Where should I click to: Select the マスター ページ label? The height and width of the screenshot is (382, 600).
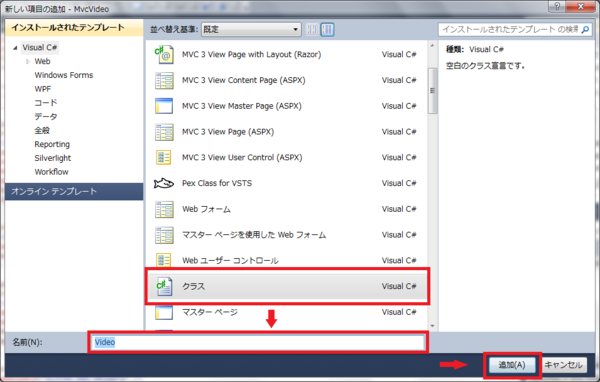pyautogui.click(x=210, y=312)
